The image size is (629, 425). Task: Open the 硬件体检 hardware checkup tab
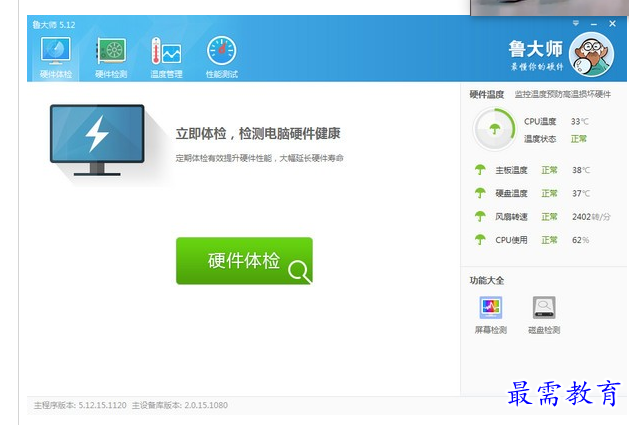(56, 58)
